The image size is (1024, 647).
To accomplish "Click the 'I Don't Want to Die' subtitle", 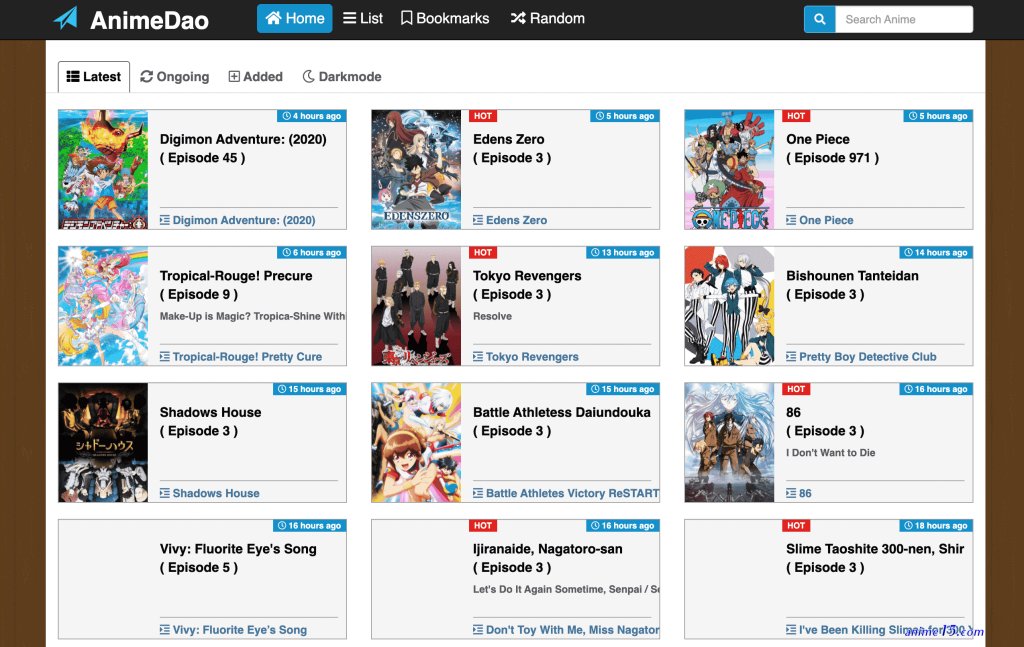I will (x=831, y=452).
